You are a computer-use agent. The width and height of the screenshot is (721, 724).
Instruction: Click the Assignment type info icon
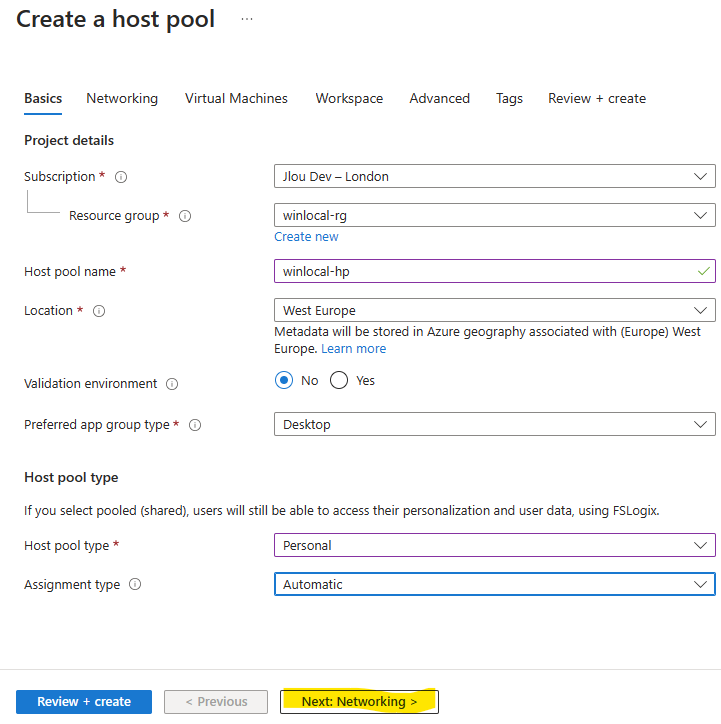[135, 585]
